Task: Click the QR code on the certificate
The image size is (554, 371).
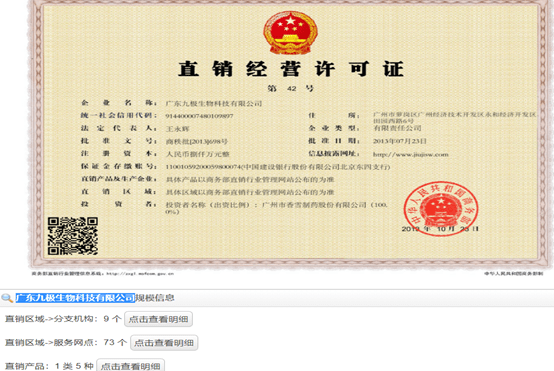Action: [x=73, y=236]
